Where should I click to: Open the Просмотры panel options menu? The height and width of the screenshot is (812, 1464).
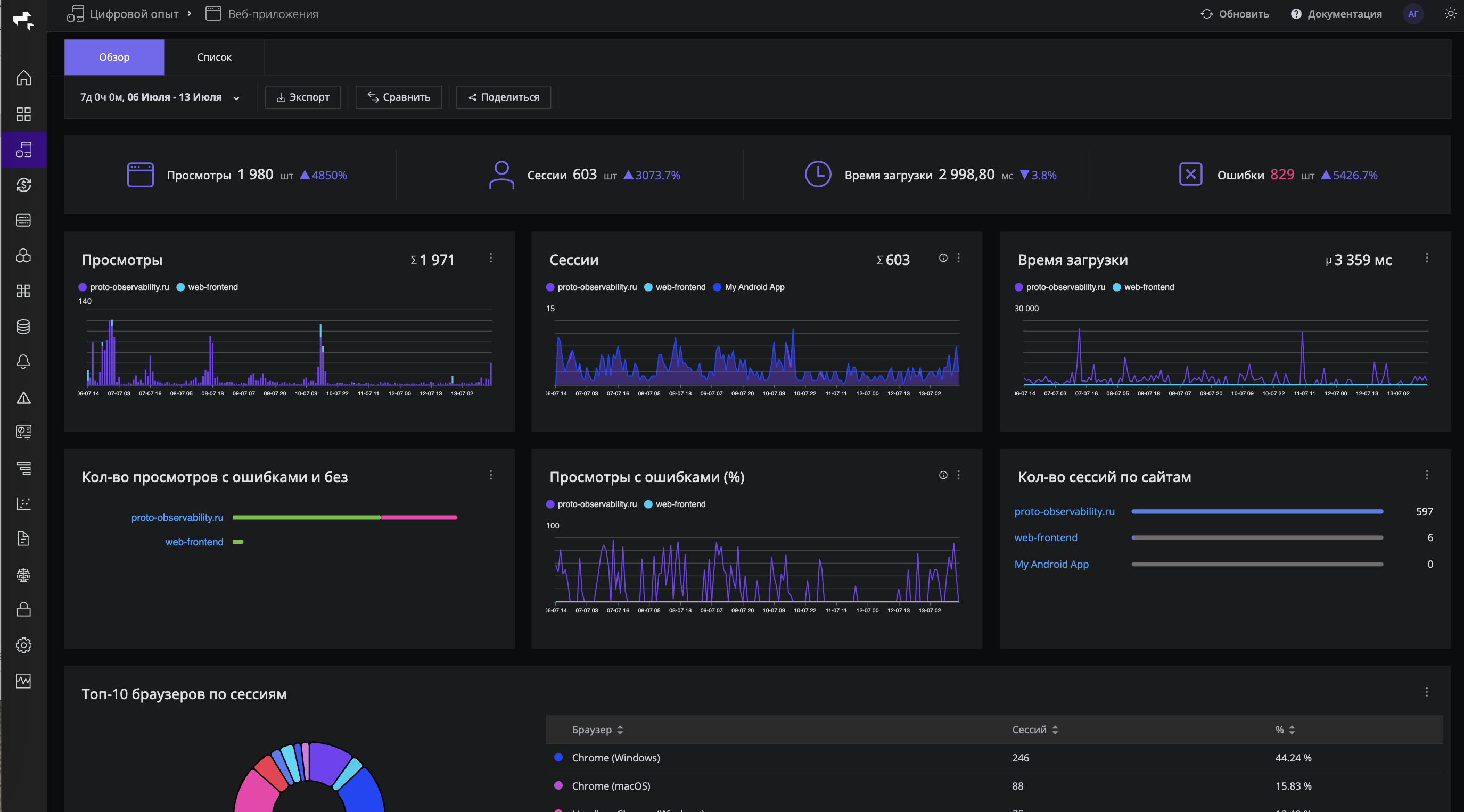coord(491,258)
